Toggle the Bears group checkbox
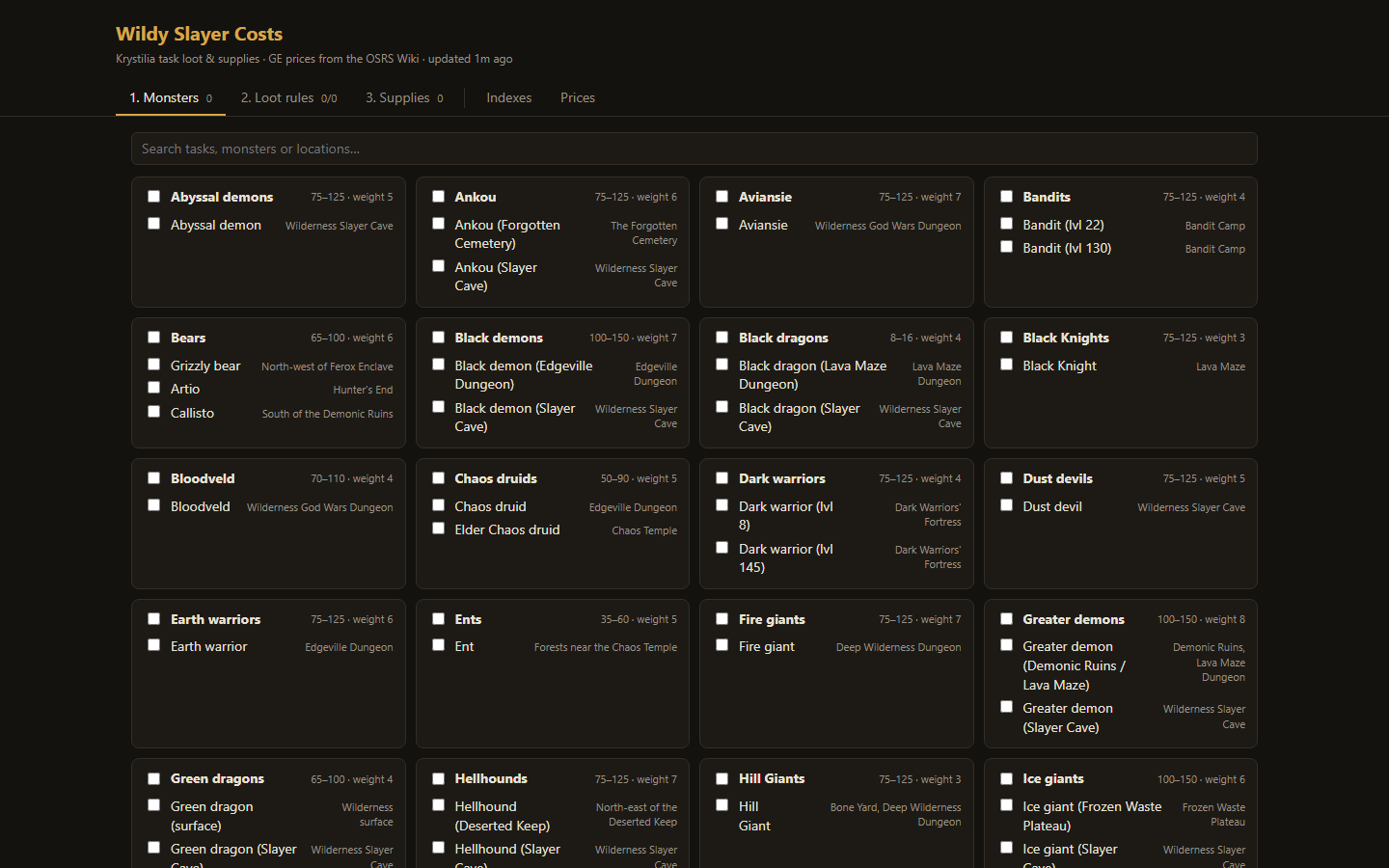1389x868 pixels. (x=153, y=338)
